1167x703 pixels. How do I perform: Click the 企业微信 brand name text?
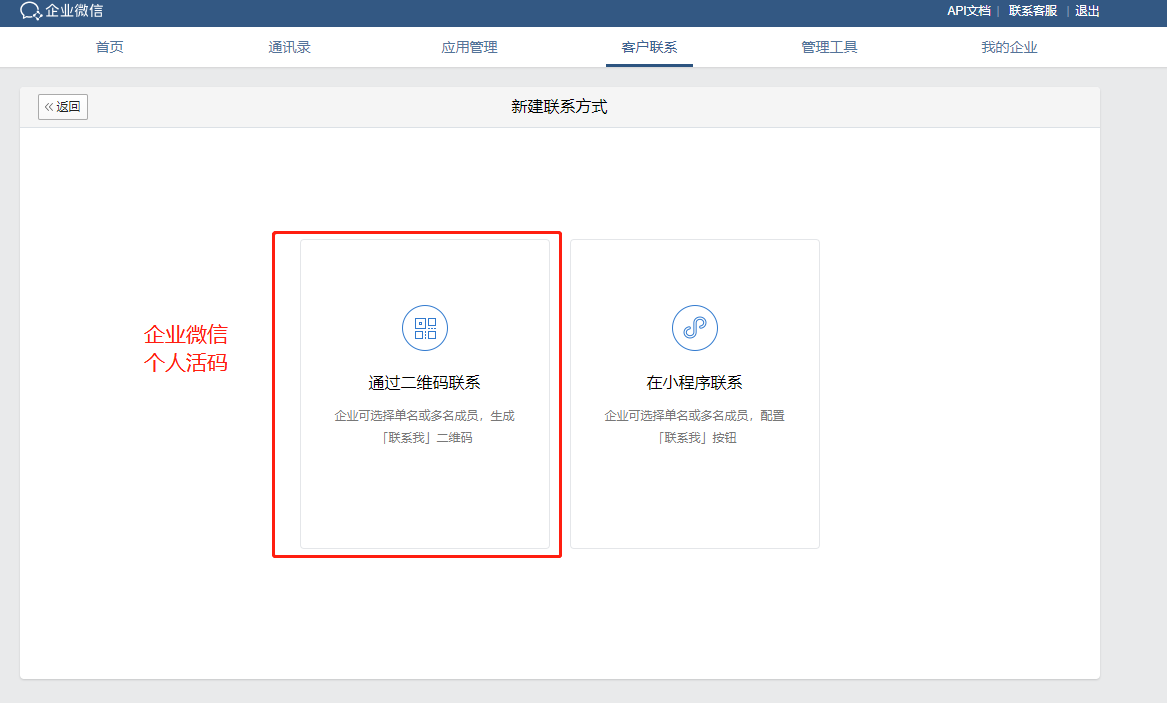point(74,10)
